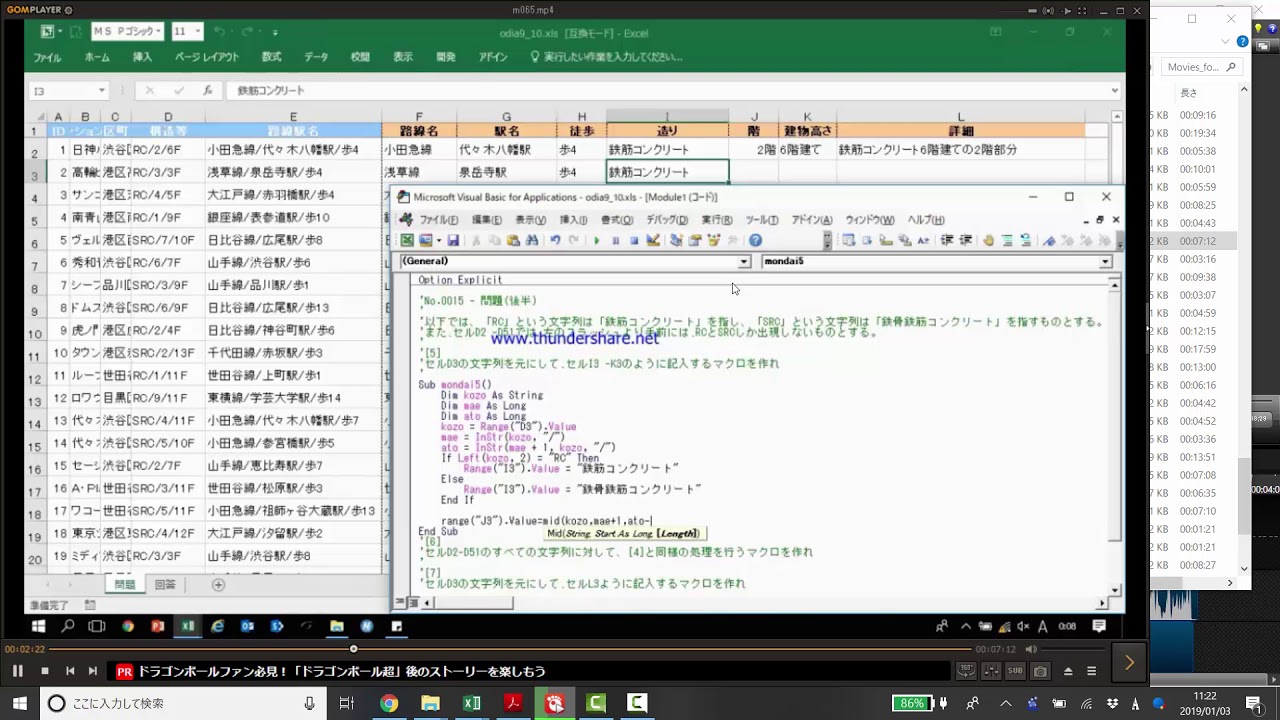Open the デバッグ(D) menu in VBA editor

(x=666, y=220)
